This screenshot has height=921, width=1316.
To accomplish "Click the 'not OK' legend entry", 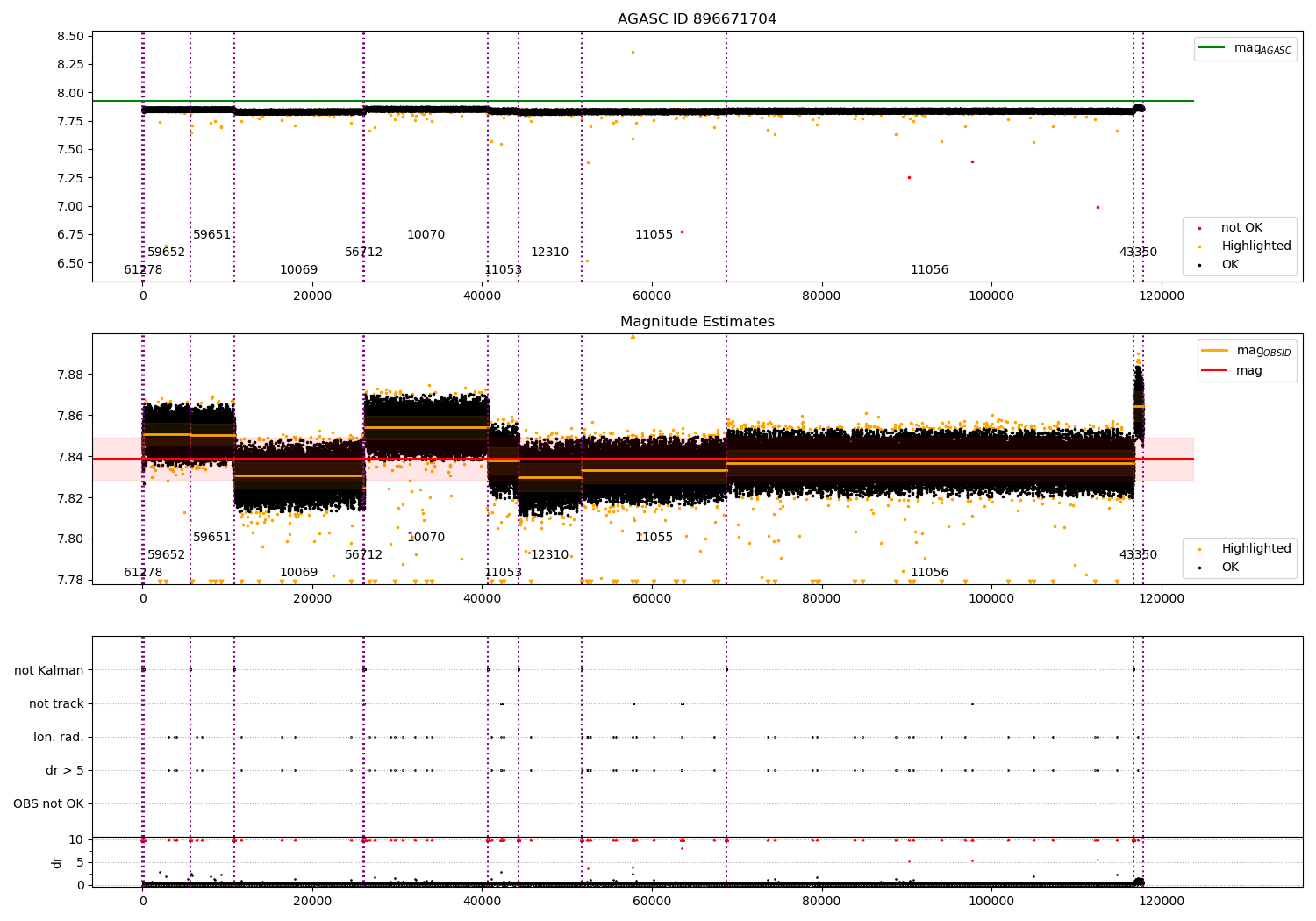I will coord(1241,228).
